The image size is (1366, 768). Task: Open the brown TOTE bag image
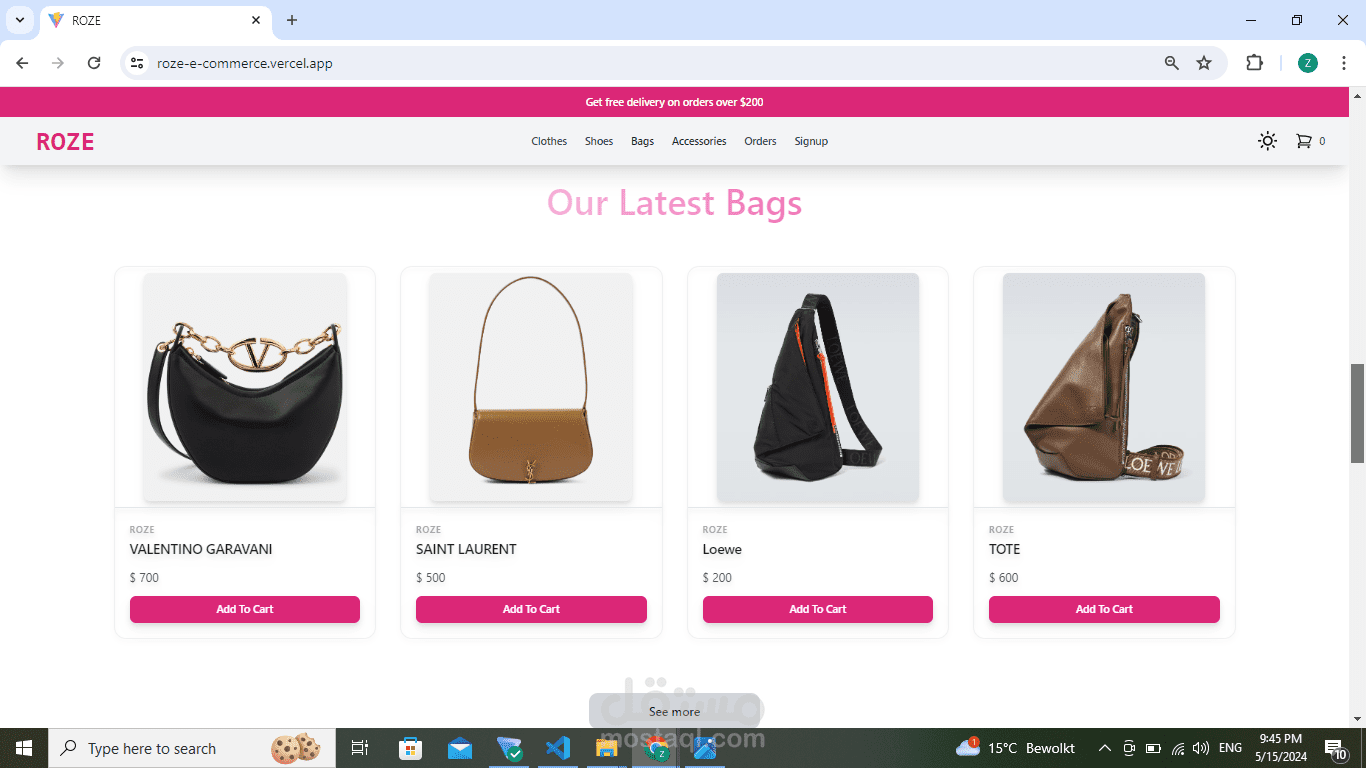(1104, 387)
